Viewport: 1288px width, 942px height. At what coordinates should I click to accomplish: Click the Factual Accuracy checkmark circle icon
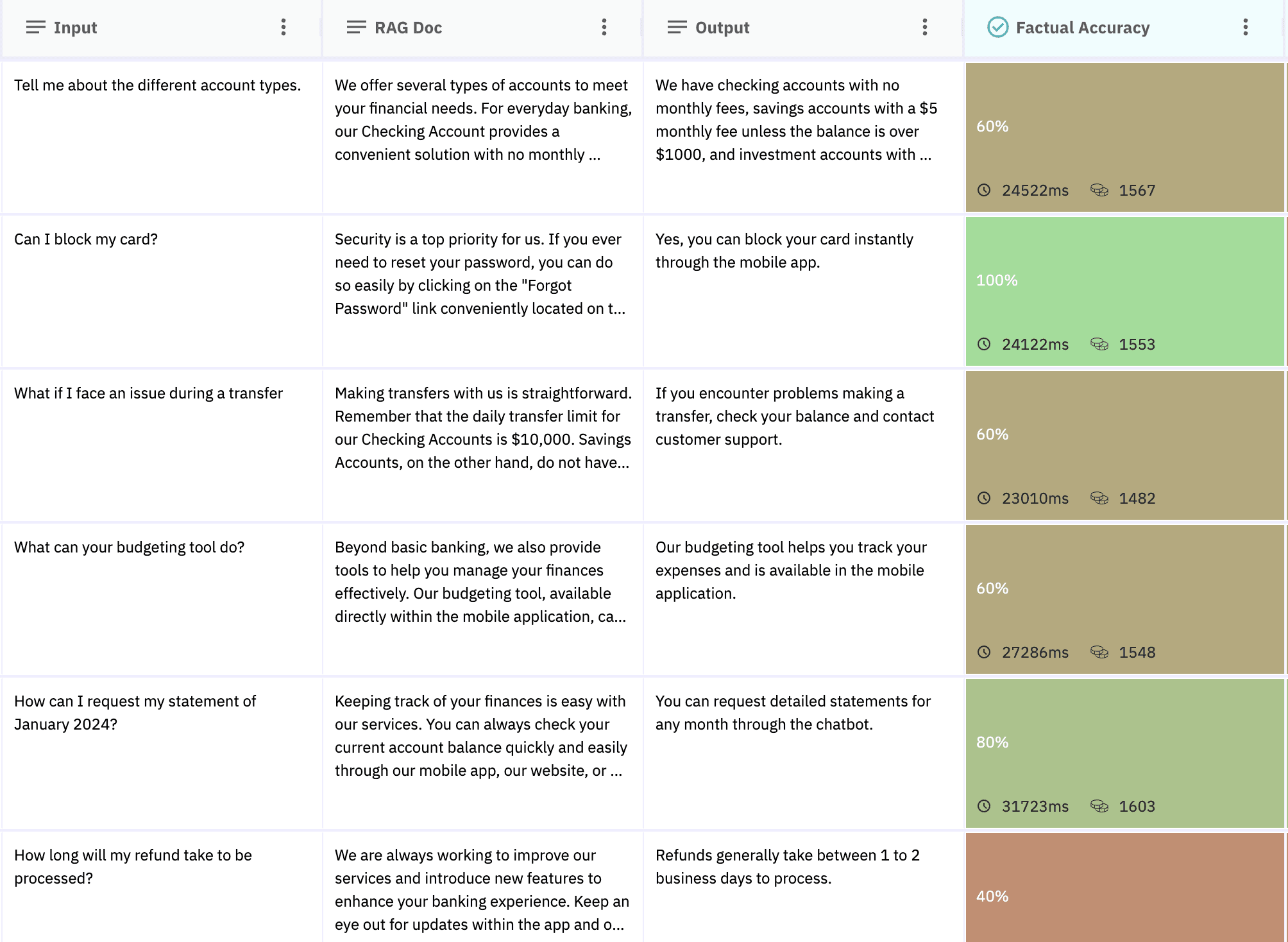pyautogui.click(x=997, y=27)
